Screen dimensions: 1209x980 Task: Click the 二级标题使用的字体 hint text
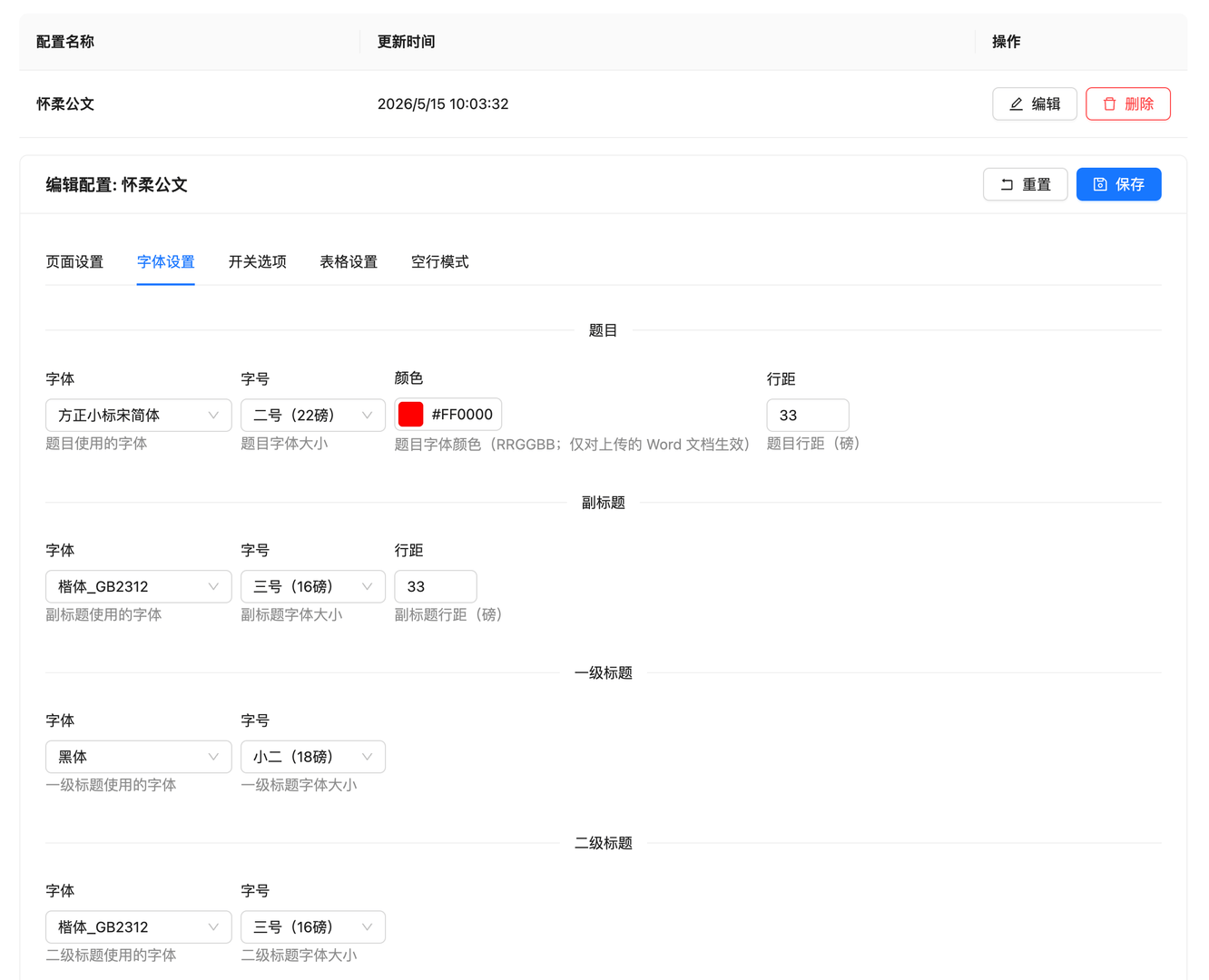(111, 955)
